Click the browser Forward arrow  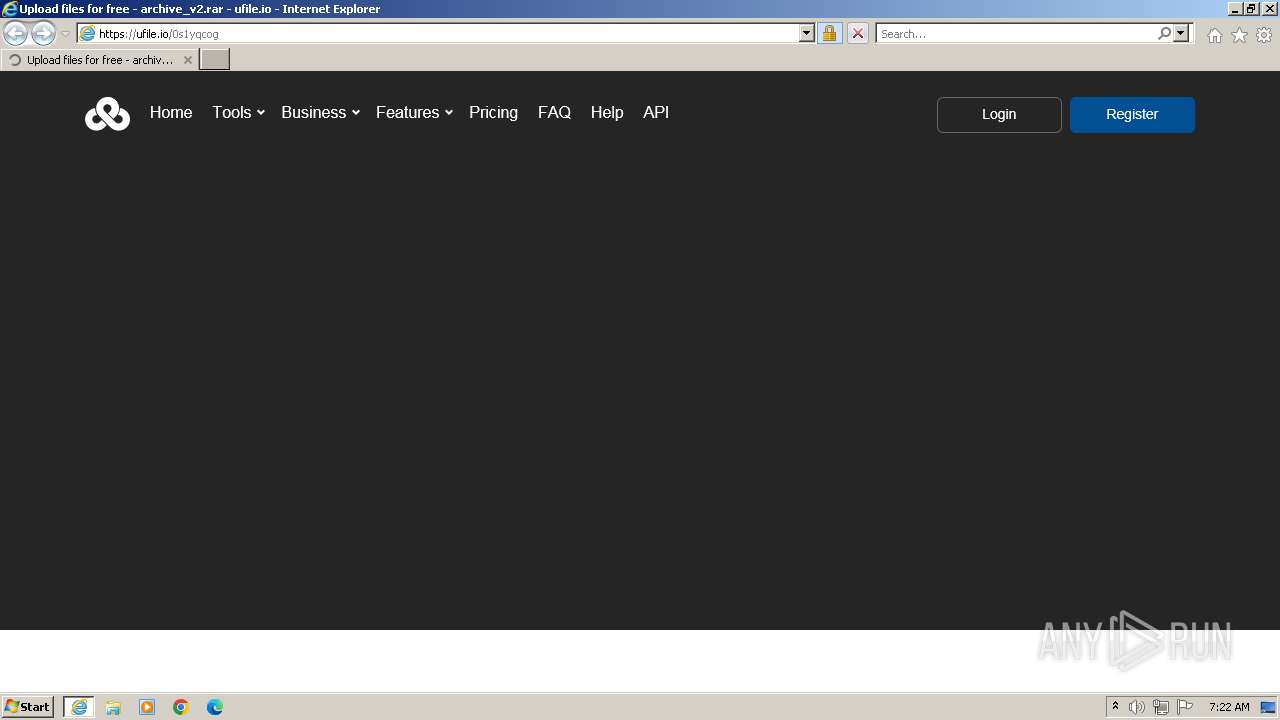click(43, 34)
